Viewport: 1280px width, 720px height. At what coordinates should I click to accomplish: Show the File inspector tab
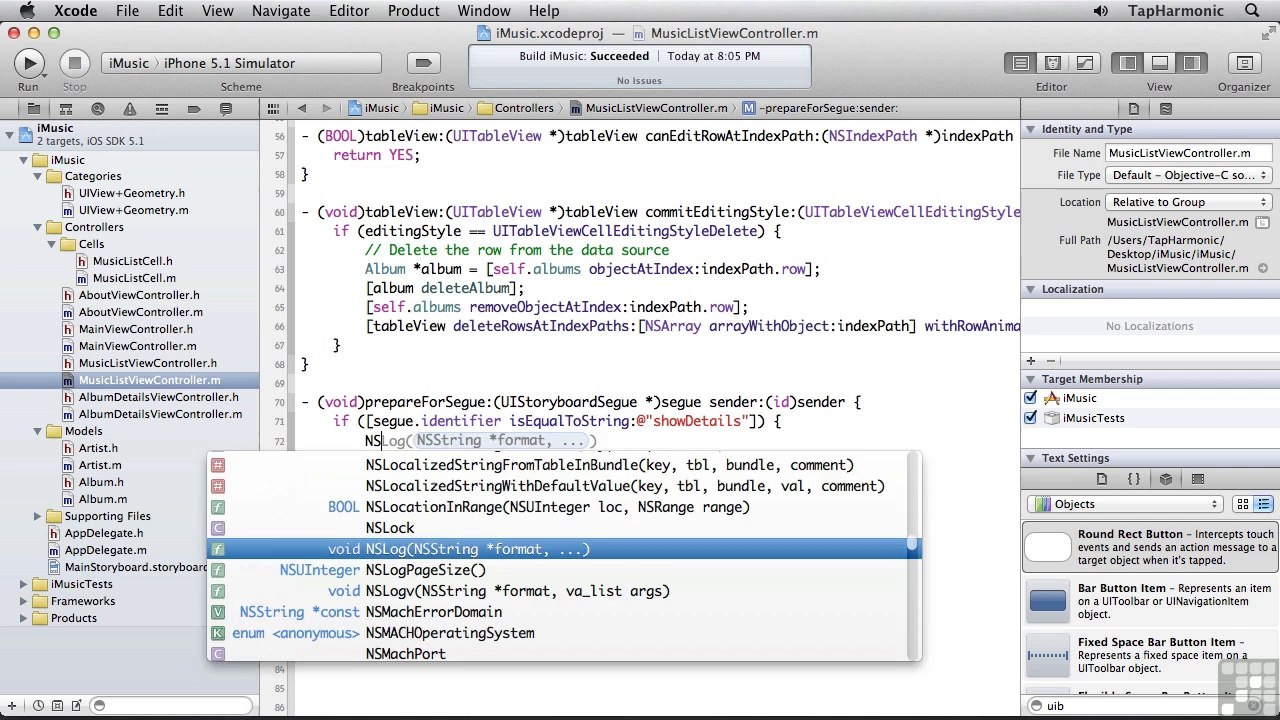pyautogui.click(x=1134, y=108)
